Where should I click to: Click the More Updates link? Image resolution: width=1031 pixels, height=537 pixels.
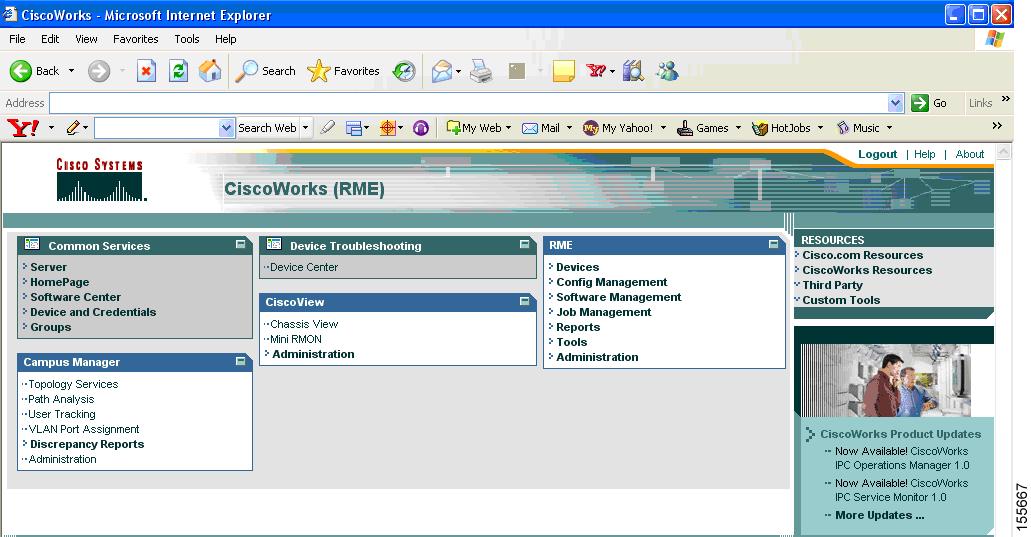tap(879, 515)
